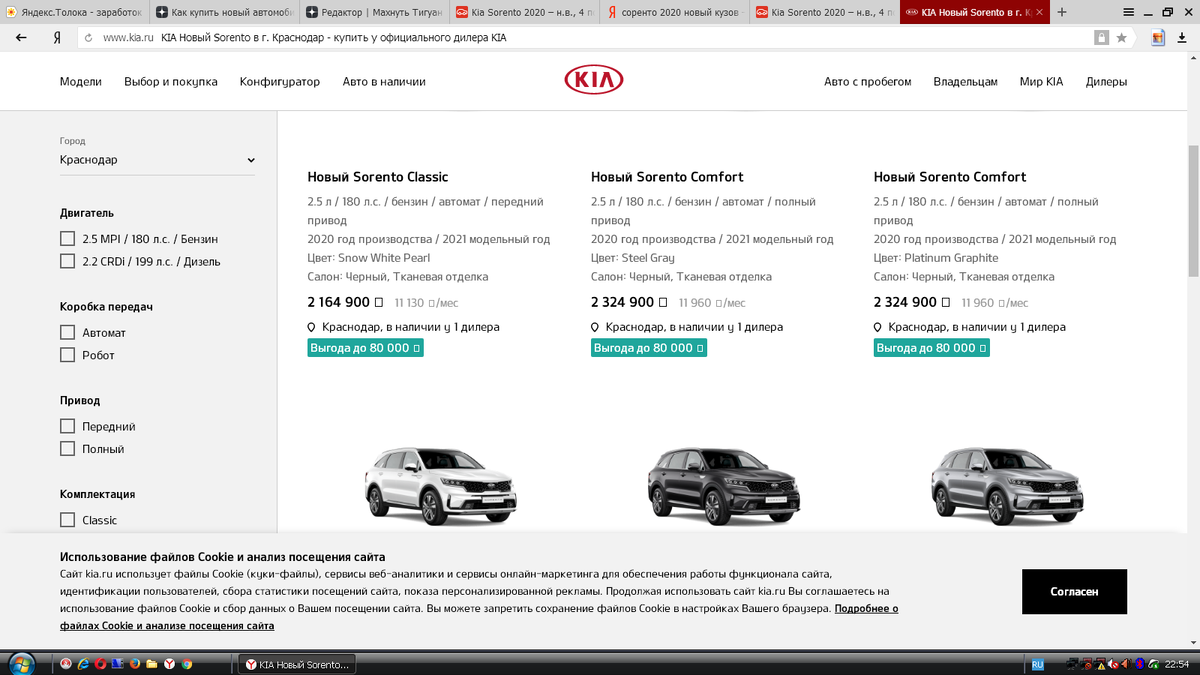Launch Chrome from quick launch
This screenshot has width=1200, height=675.
(187, 664)
